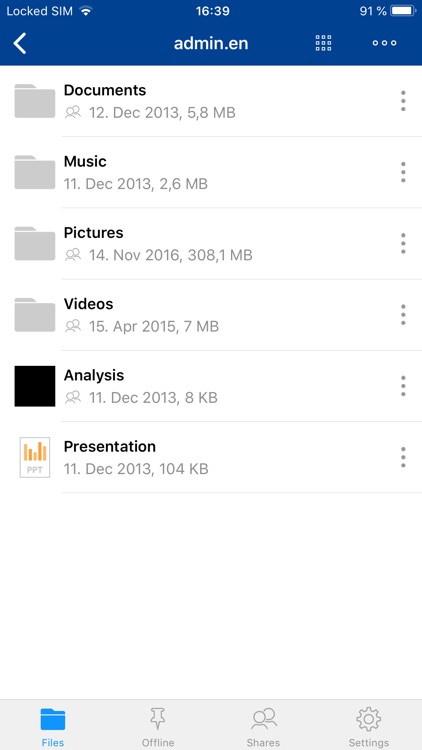The image size is (422, 750).
Task: Go back using the left arrow
Action: [20, 43]
